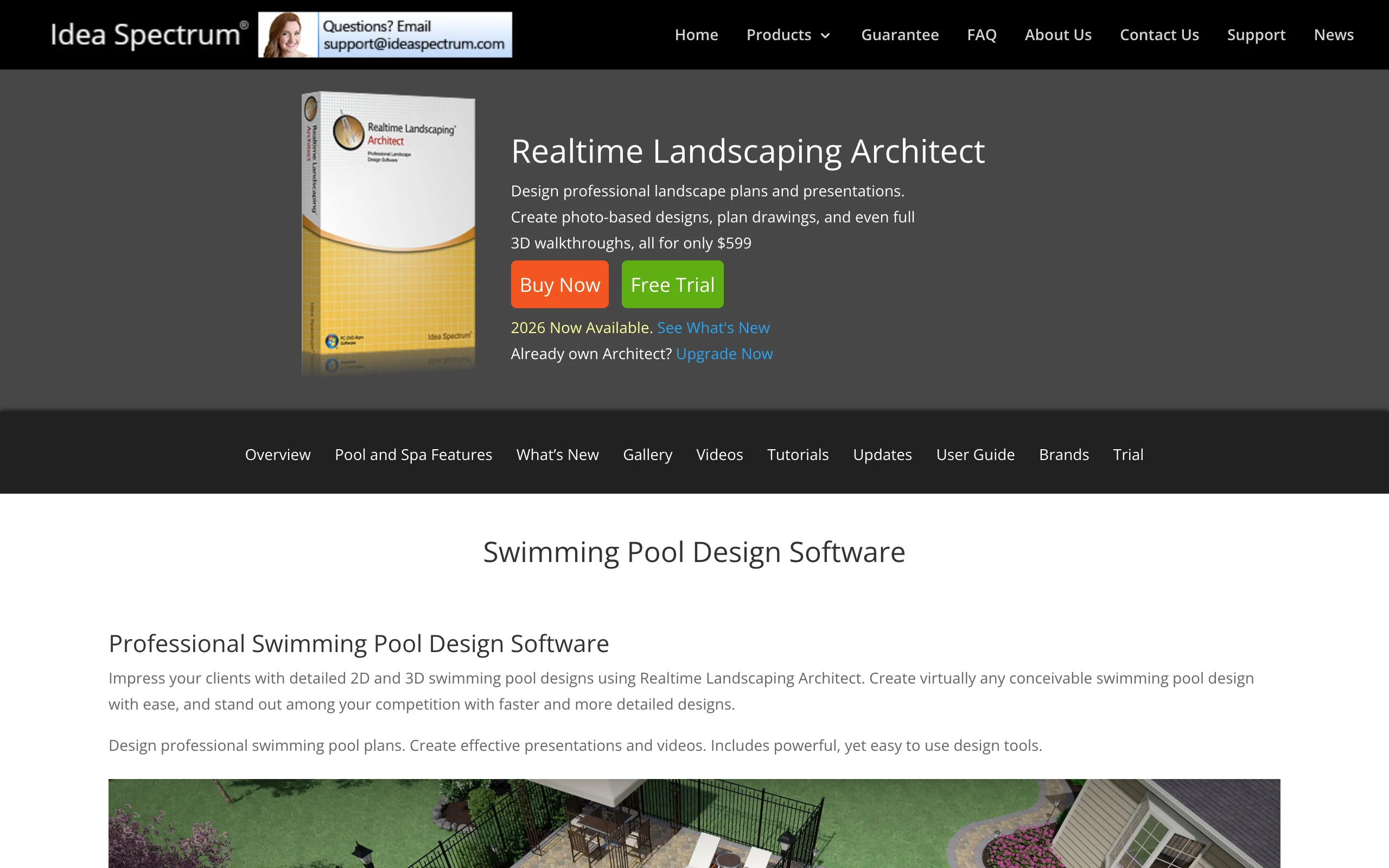Screen dimensions: 1389x868
Task: Switch to the Tutorials tab
Action: coord(798,455)
